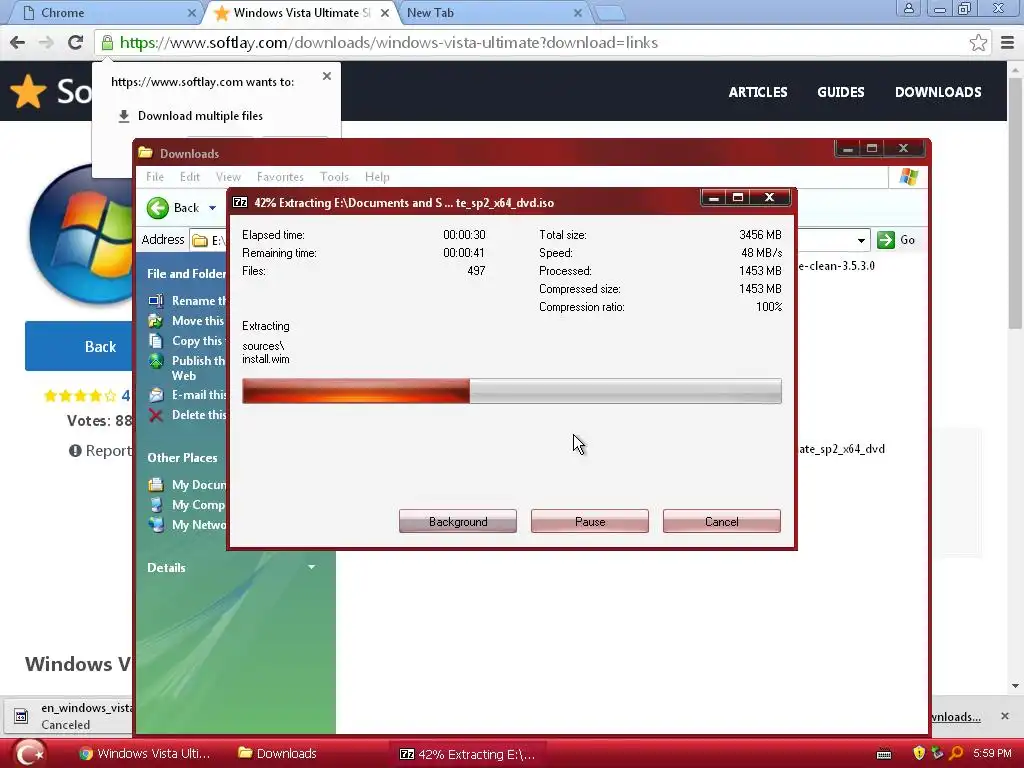Open the View menu in Downloads window

[228, 176]
